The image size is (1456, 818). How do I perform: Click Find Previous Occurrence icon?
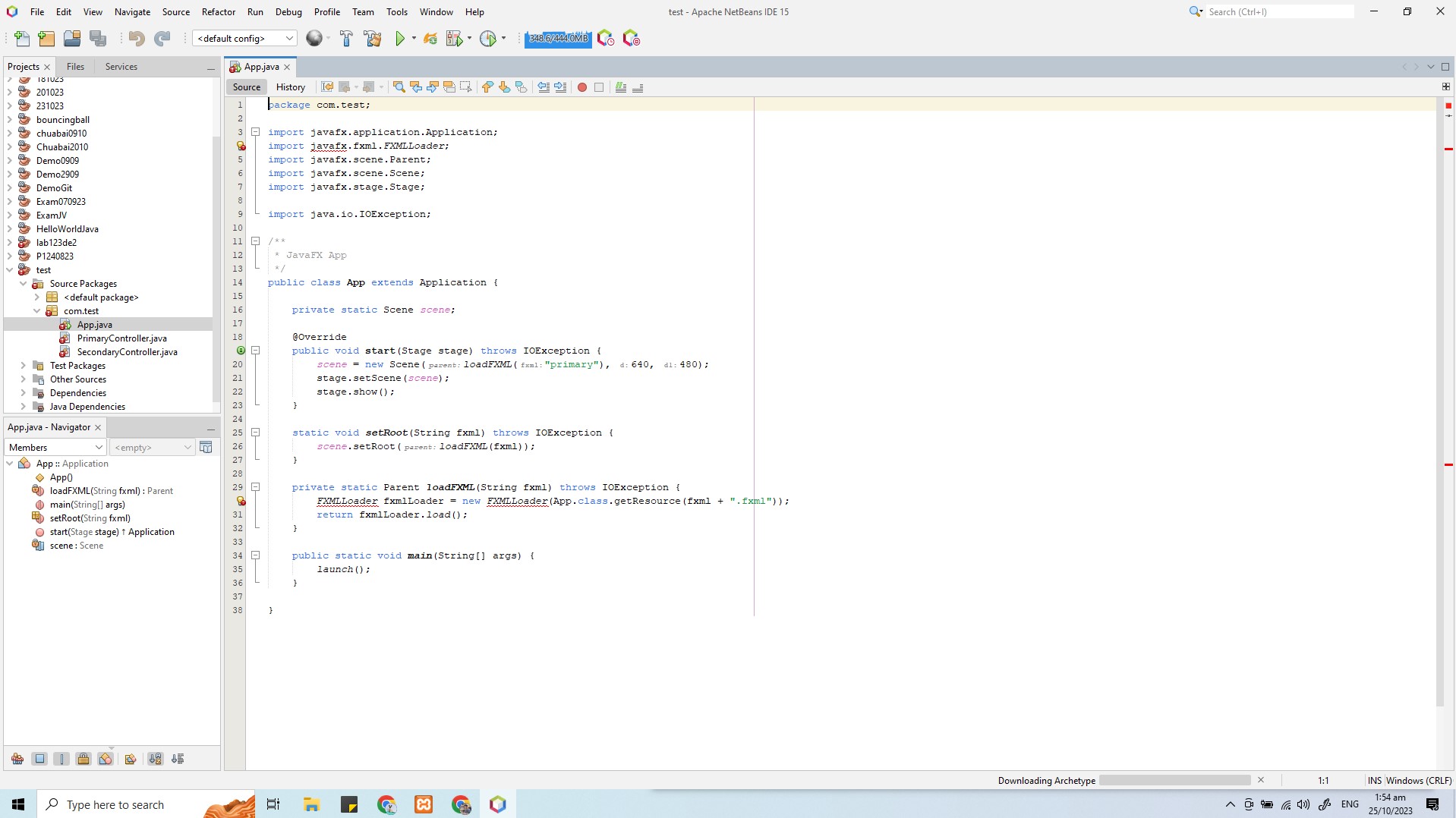pos(416,87)
